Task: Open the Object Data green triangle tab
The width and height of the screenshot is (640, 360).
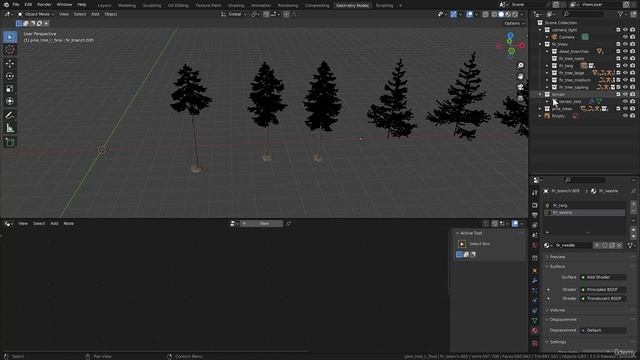Action: pyautogui.click(x=535, y=320)
